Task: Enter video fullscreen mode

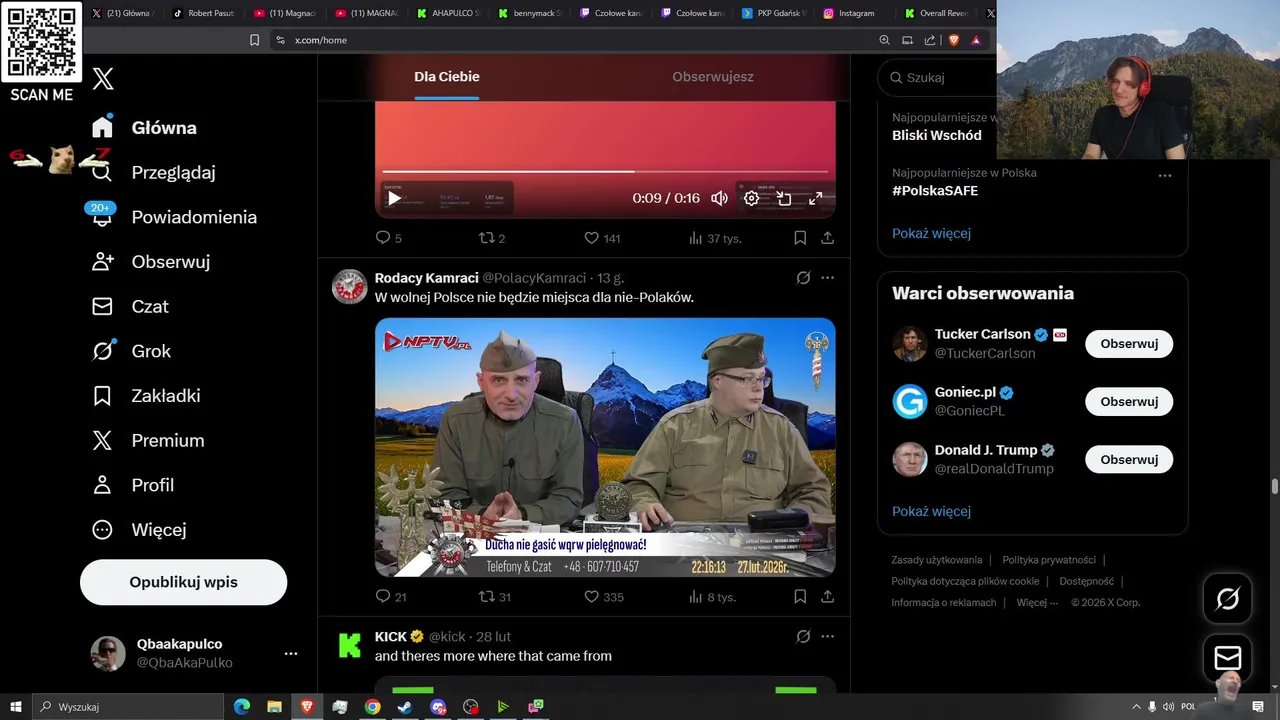Action: pos(816,198)
